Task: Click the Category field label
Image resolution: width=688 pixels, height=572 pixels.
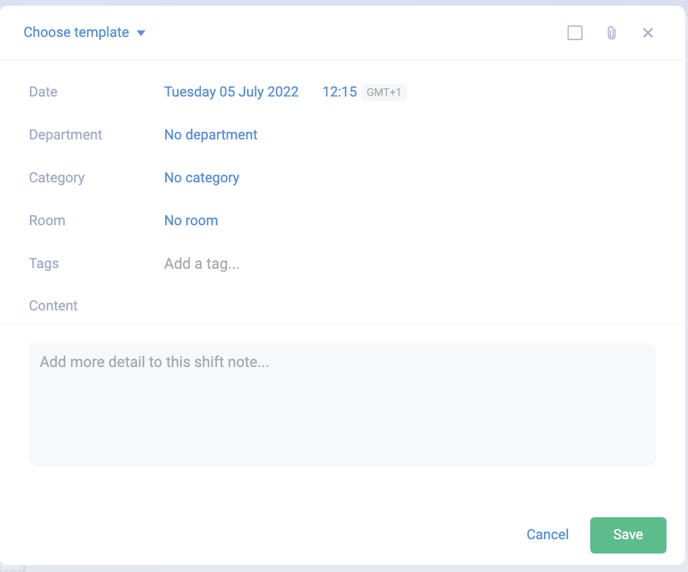Action: (x=56, y=178)
